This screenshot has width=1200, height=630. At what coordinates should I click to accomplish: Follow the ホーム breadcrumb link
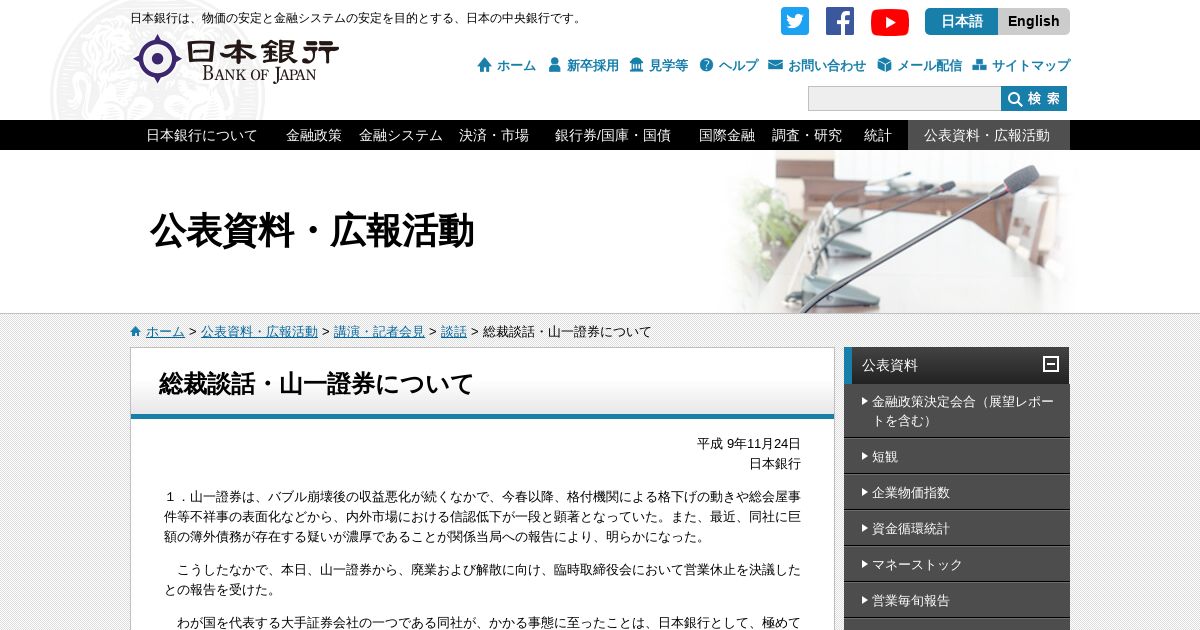(x=165, y=332)
